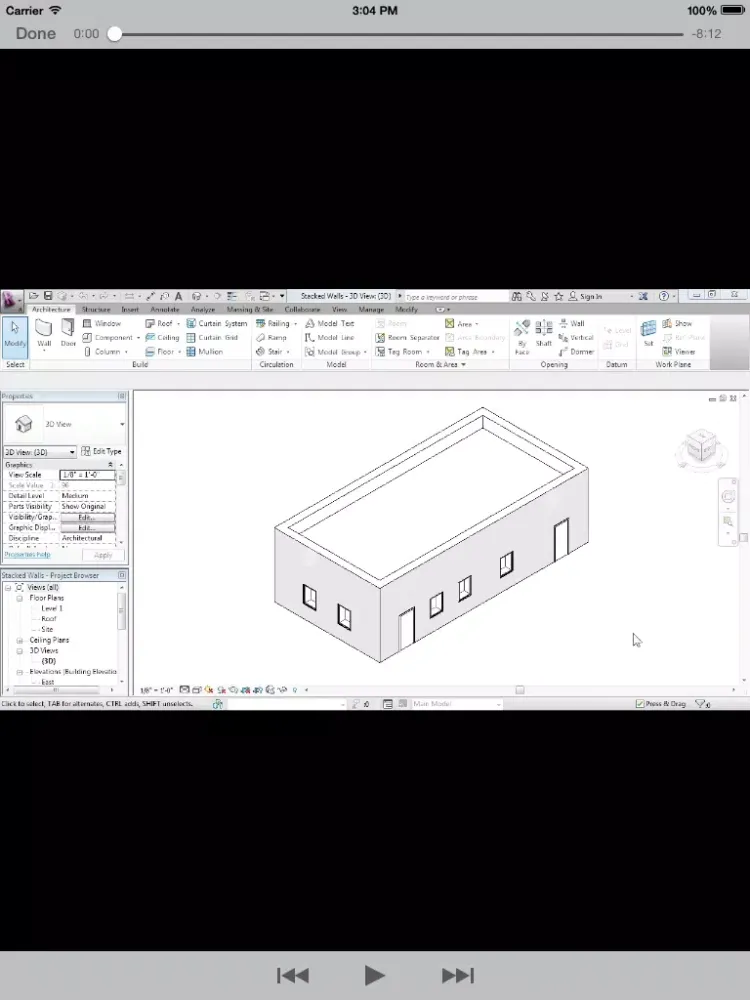Select the Shaft opening tool
Image resolution: width=750 pixels, height=1000 pixels.
[543, 333]
